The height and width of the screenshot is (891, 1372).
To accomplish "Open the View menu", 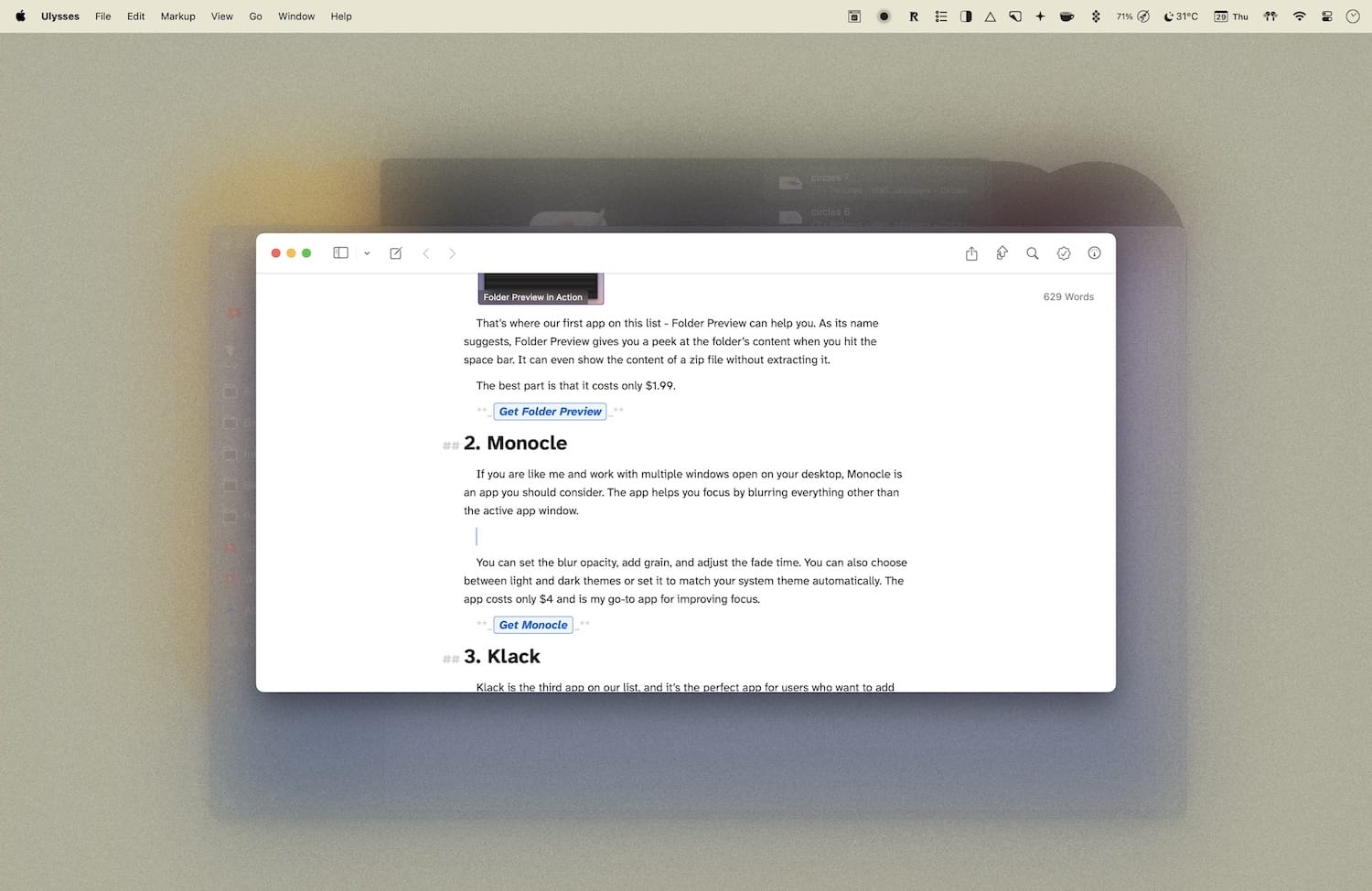I will point(222,16).
